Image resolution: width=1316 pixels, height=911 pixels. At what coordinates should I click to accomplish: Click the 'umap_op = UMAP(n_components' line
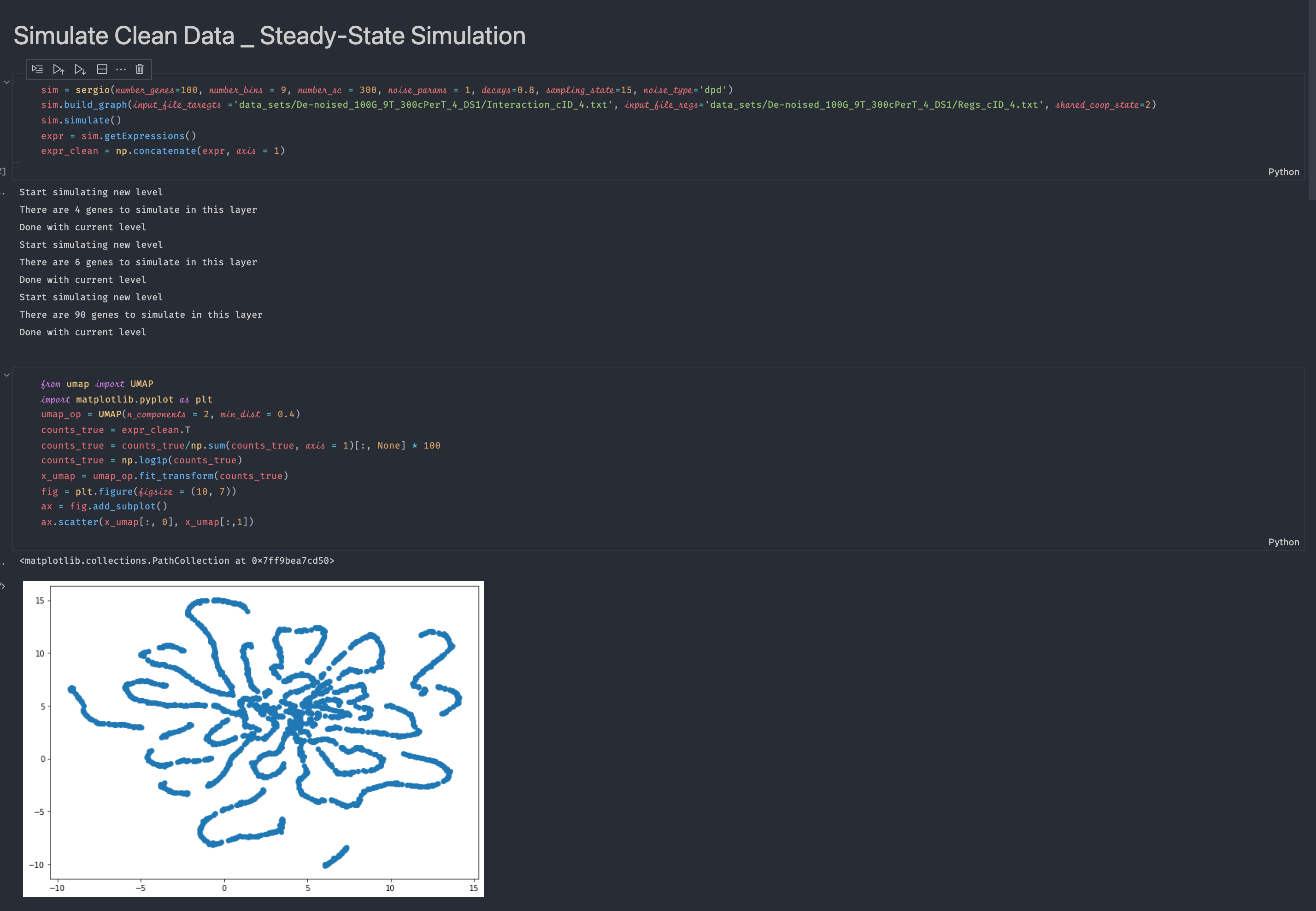170,415
